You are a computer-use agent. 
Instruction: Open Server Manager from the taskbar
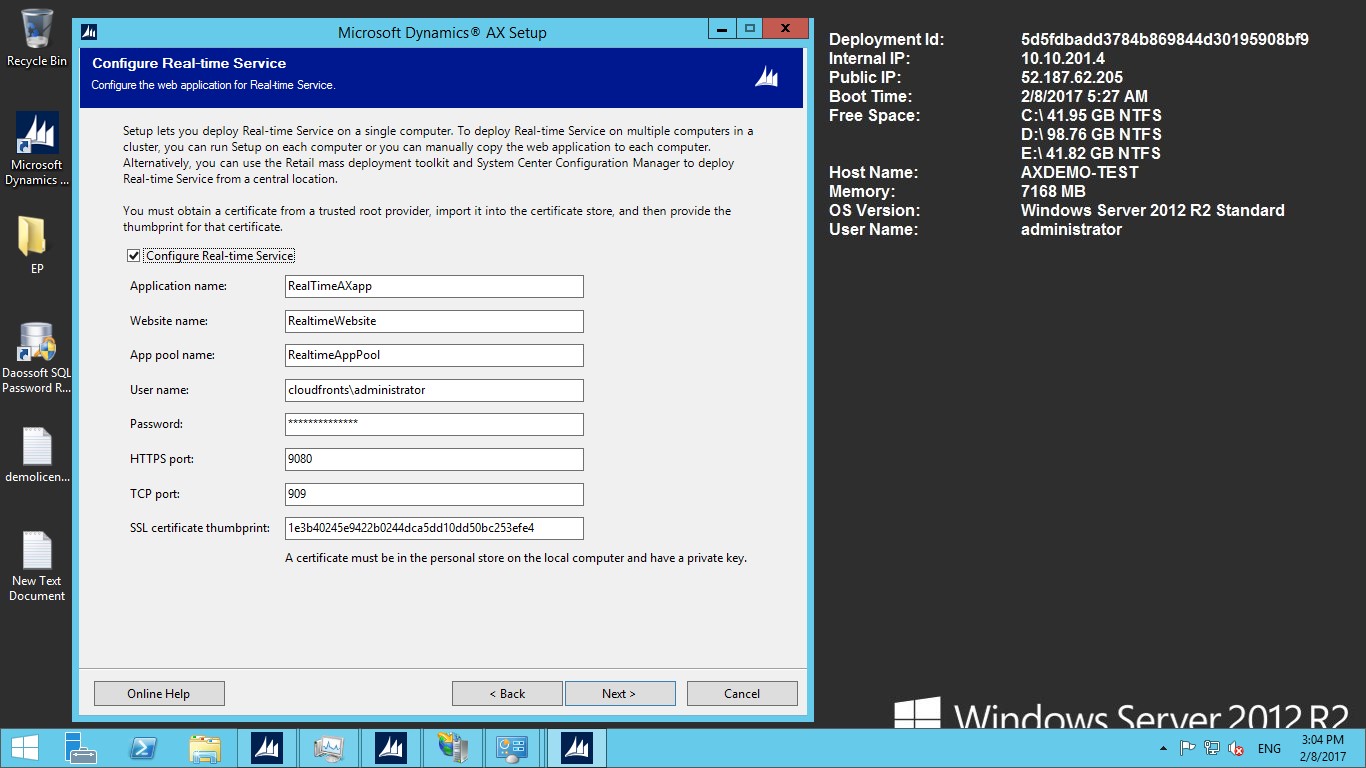(x=81, y=748)
